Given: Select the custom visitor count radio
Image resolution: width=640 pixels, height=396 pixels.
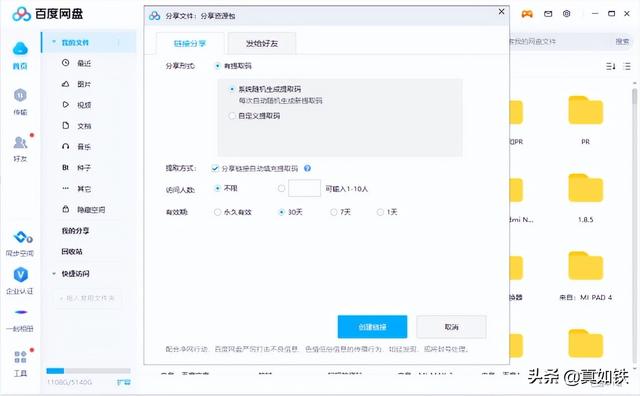Looking at the screenshot, I should point(281,188).
